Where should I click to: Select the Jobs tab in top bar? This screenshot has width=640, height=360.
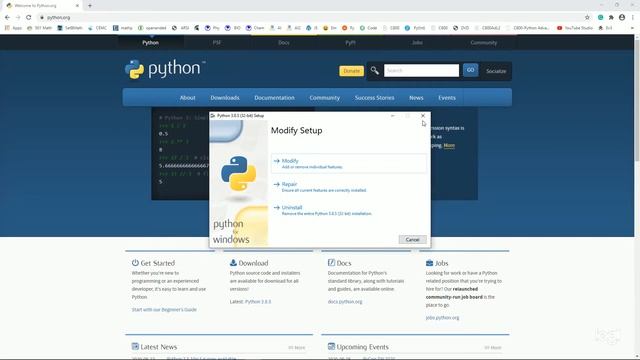coord(417,42)
